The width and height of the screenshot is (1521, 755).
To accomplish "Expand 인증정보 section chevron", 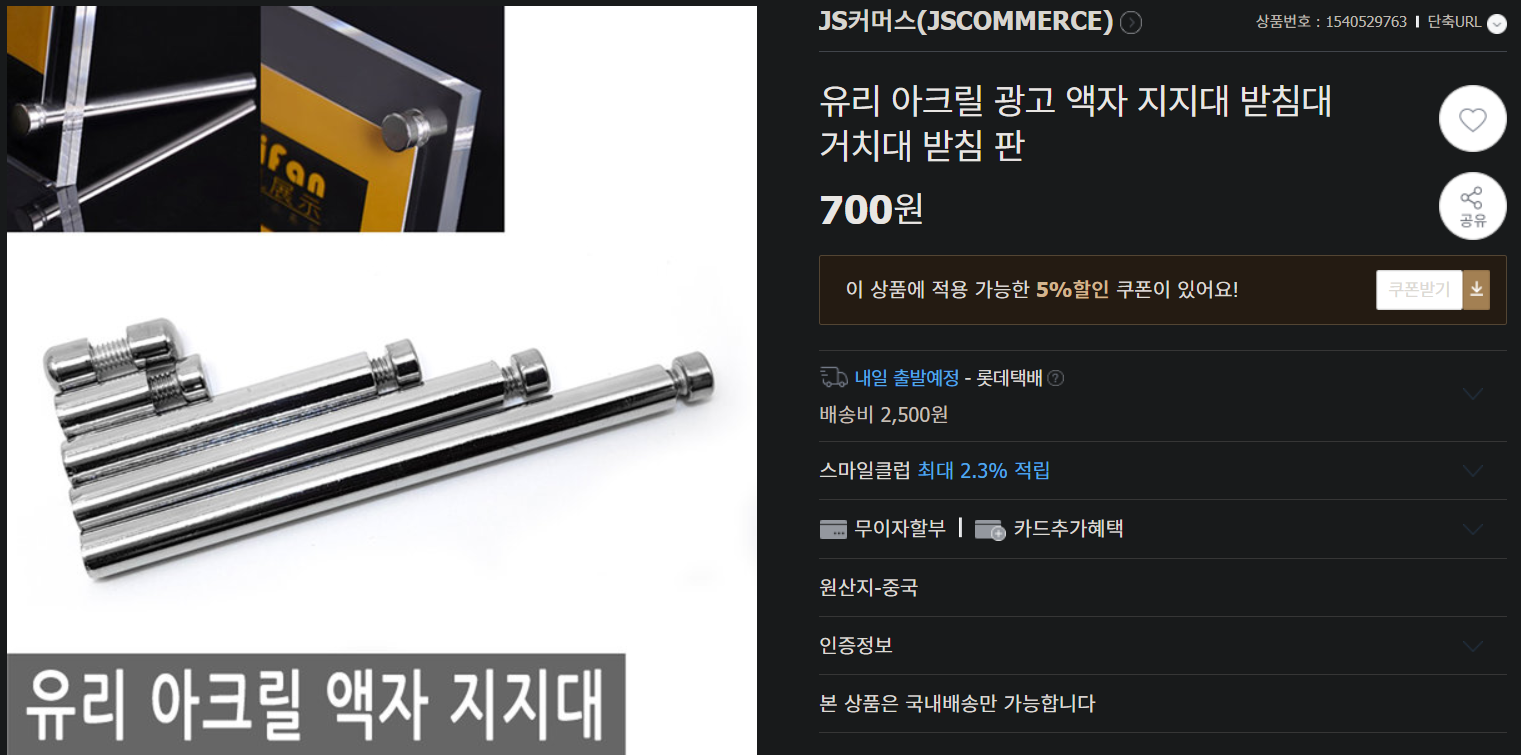I will [x=1472, y=646].
